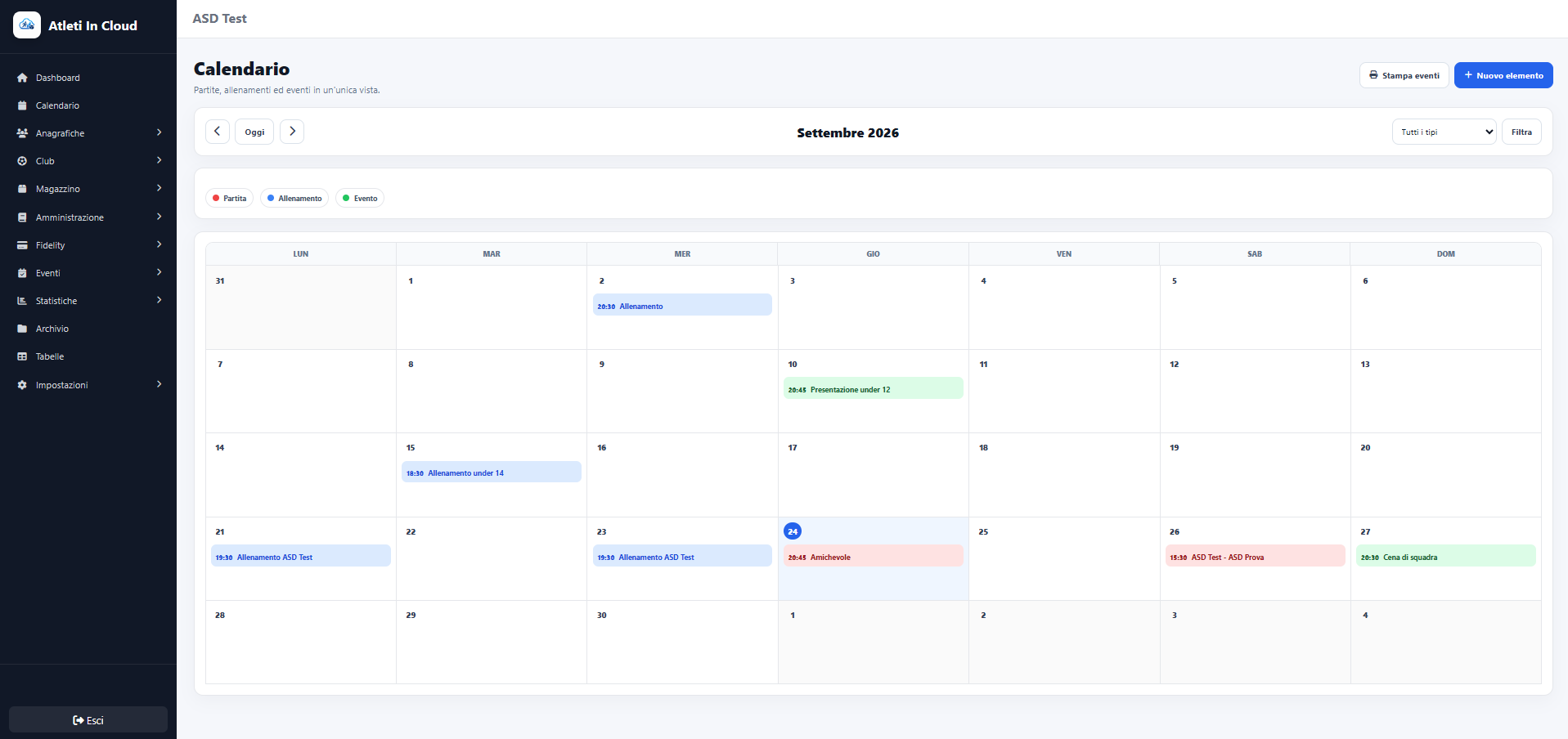Screen dimensions: 1568x739
Task: Open the 20:30 Allenamento on day 2
Action: point(682,306)
